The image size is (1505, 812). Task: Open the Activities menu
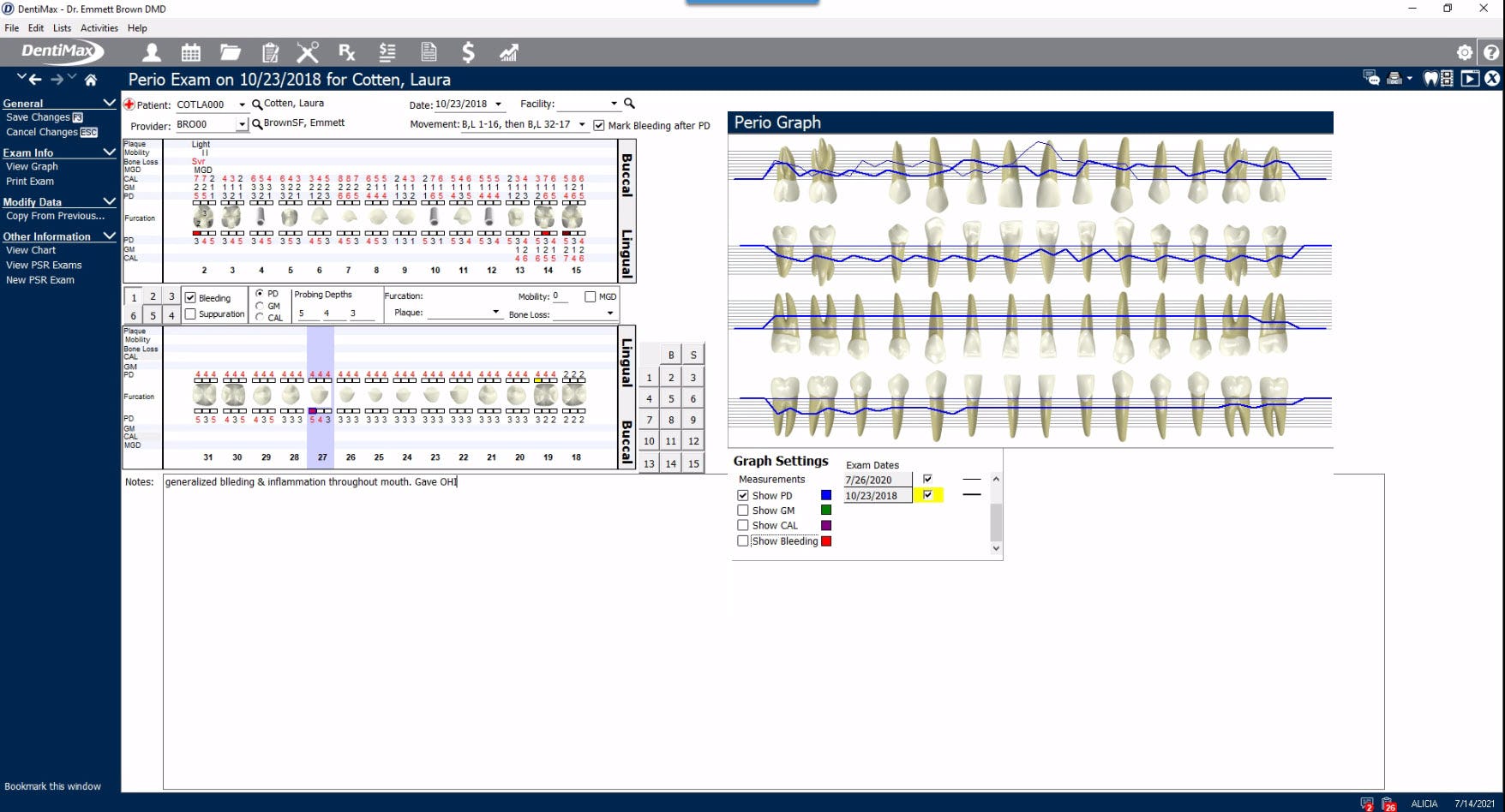[99, 27]
